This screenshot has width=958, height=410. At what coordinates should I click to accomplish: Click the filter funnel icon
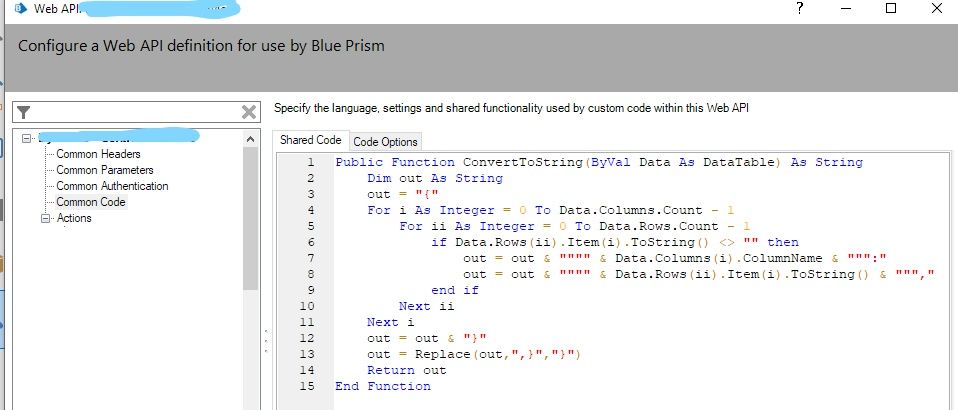point(24,112)
